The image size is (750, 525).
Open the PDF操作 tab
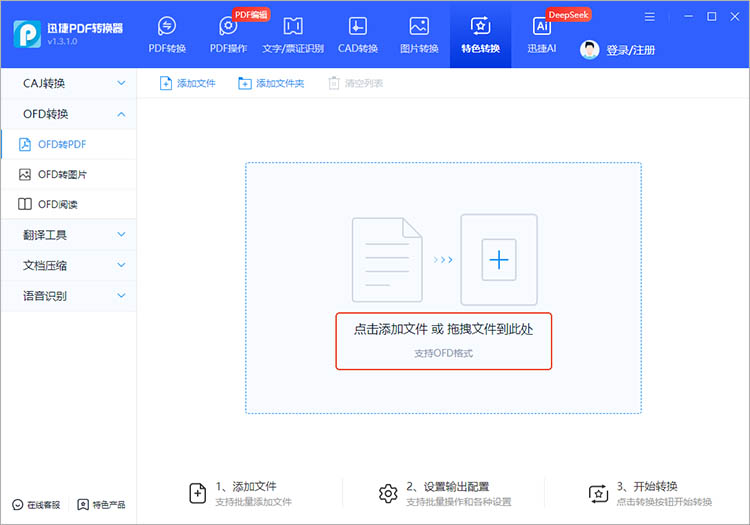(x=228, y=34)
